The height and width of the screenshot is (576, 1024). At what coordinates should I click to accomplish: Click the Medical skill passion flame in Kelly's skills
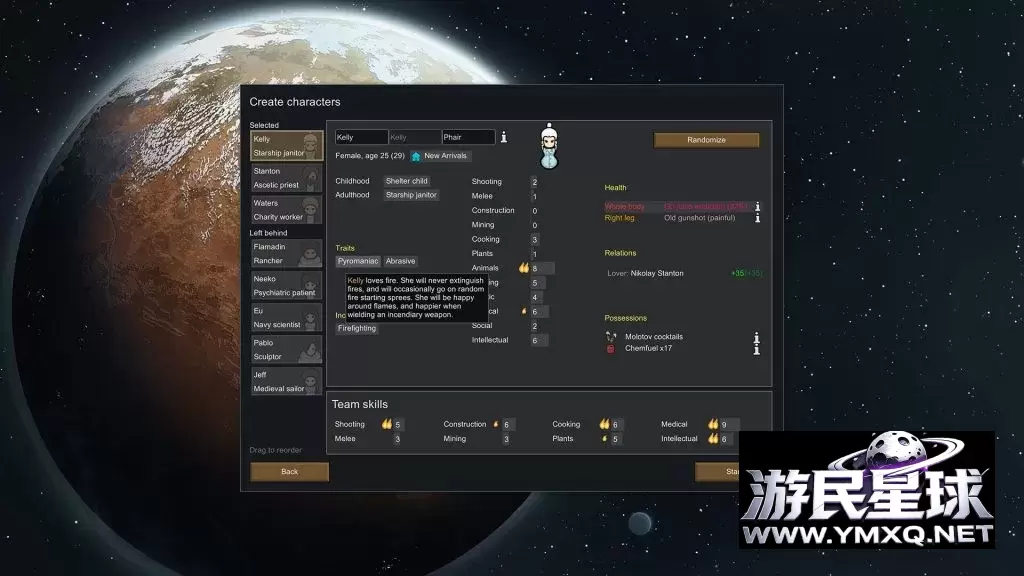tap(524, 312)
